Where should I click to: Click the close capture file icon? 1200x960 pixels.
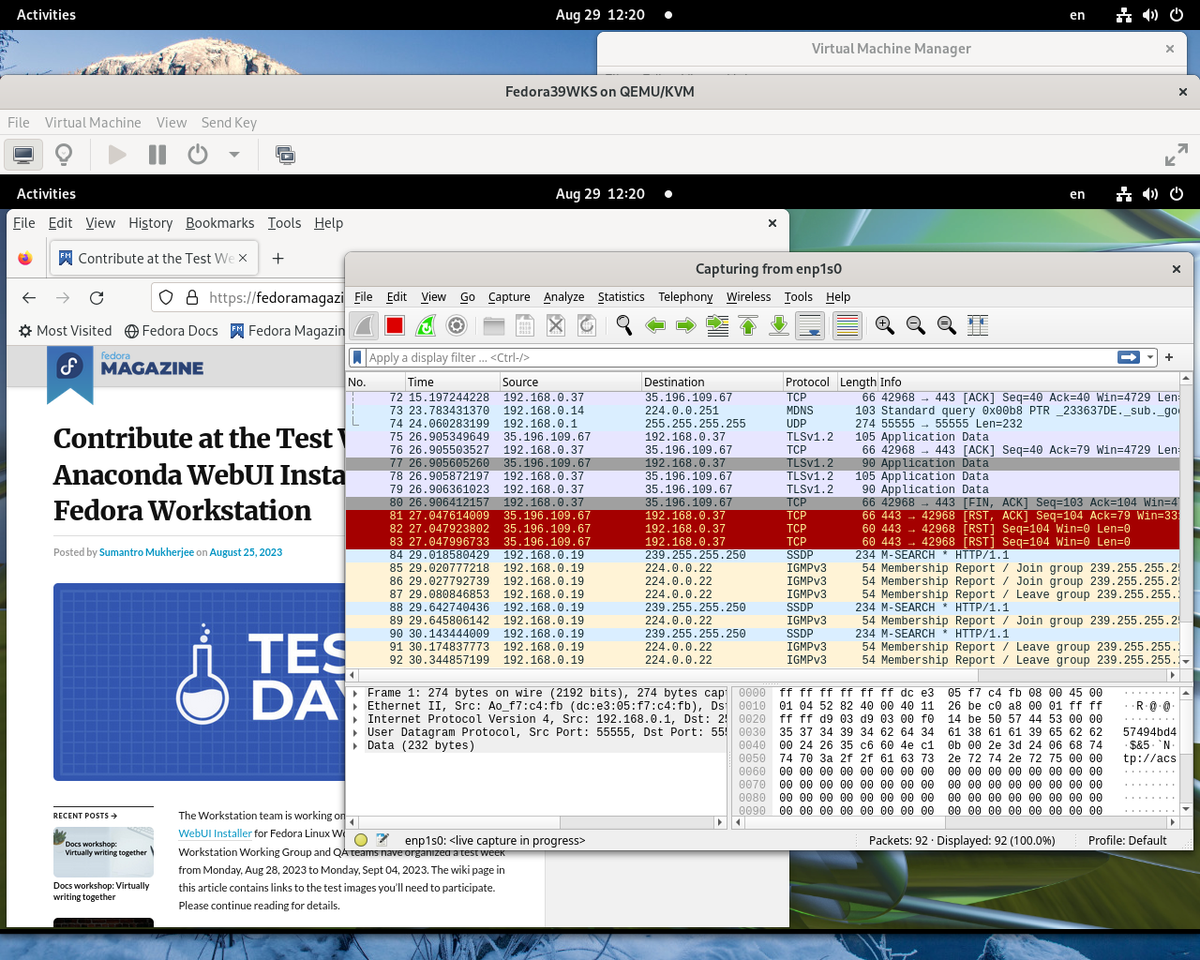coord(556,325)
